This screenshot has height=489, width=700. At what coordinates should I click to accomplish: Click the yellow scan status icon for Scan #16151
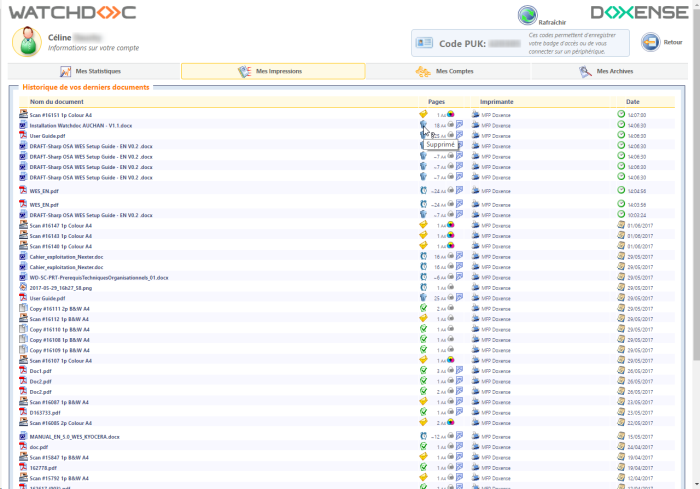tap(423, 115)
